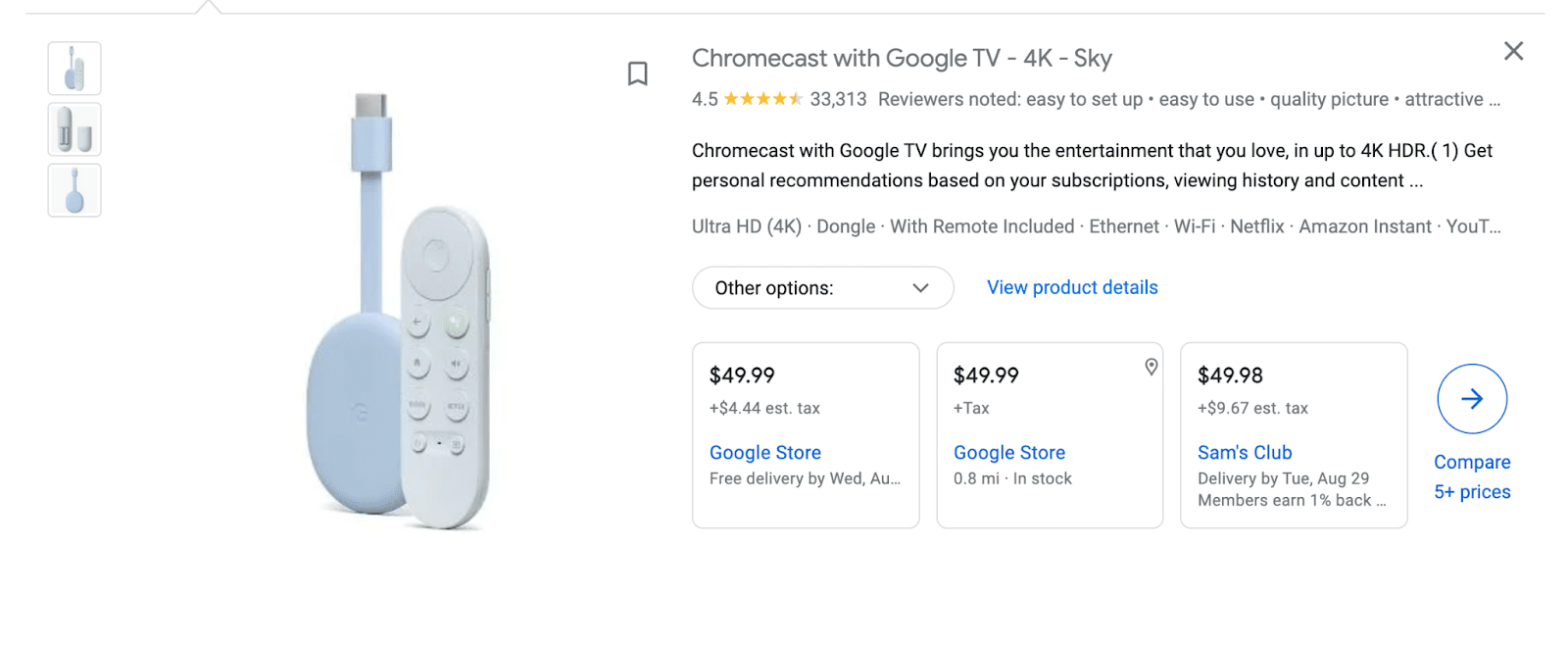The height and width of the screenshot is (647, 1568).
Task: Expand the truncated product description ellipsis
Action: (x=1416, y=181)
